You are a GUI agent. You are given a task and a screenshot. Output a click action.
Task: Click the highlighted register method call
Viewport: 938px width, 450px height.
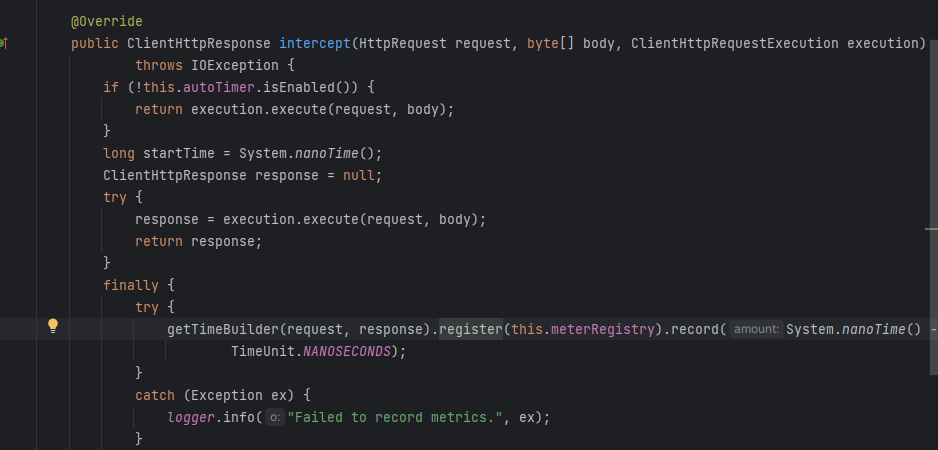(x=471, y=329)
